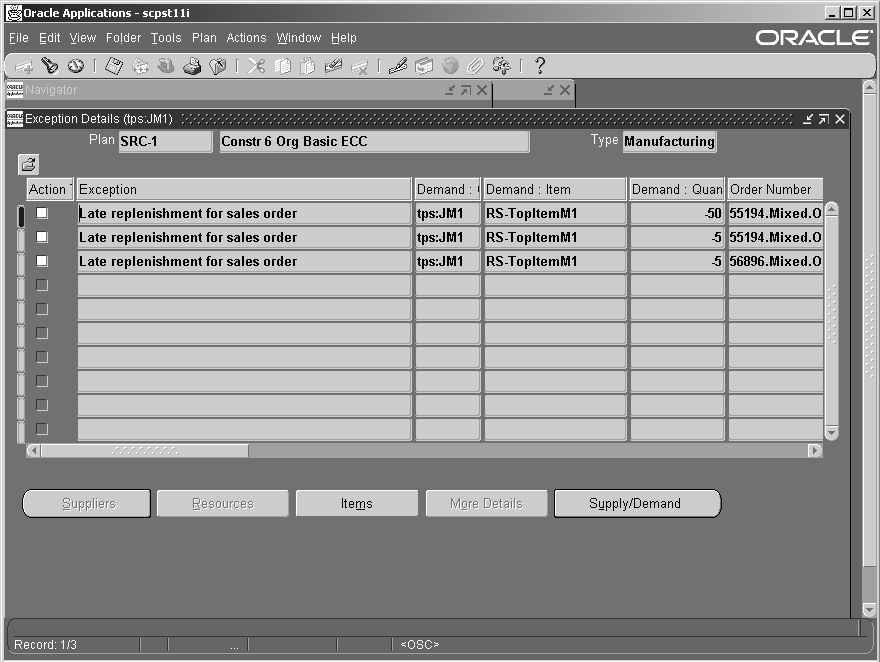
Task: Click the Resources button
Action: pyautogui.click(x=223, y=503)
